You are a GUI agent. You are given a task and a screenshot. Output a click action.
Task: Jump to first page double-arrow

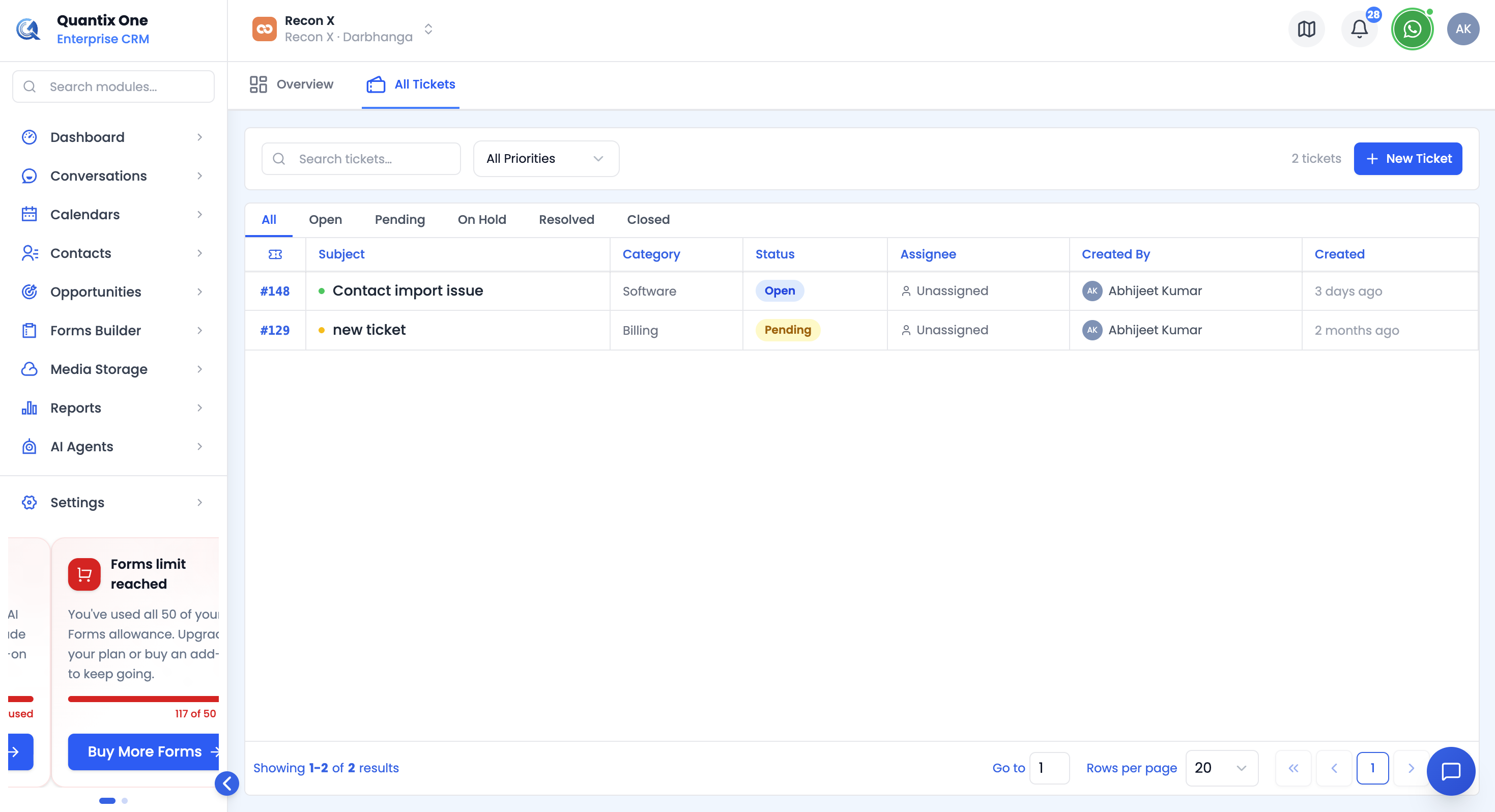pos(1293,768)
